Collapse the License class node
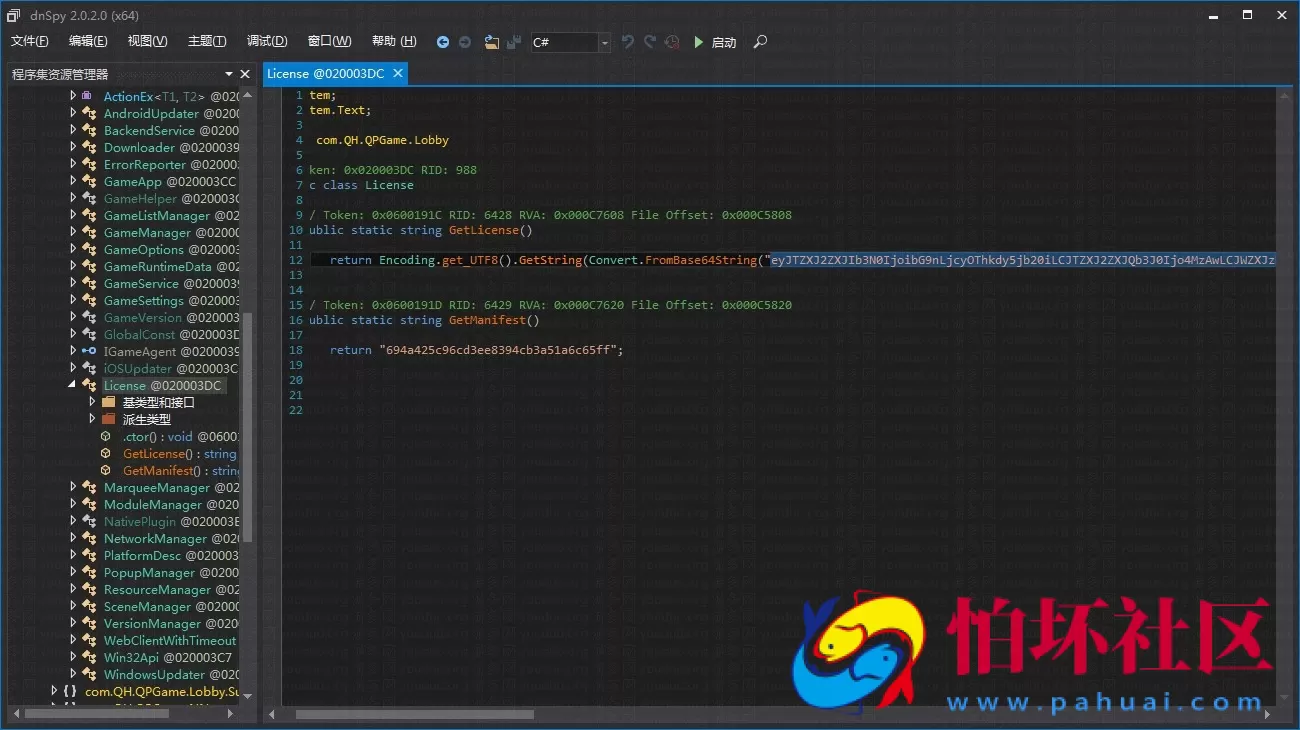This screenshot has width=1300, height=730. point(72,385)
